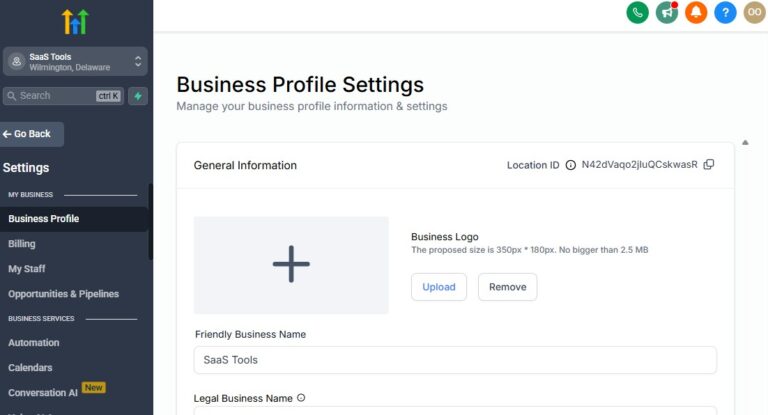Open the user avatar menu
Image resolution: width=768 pixels, height=415 pixels.
tap(755, 12)
